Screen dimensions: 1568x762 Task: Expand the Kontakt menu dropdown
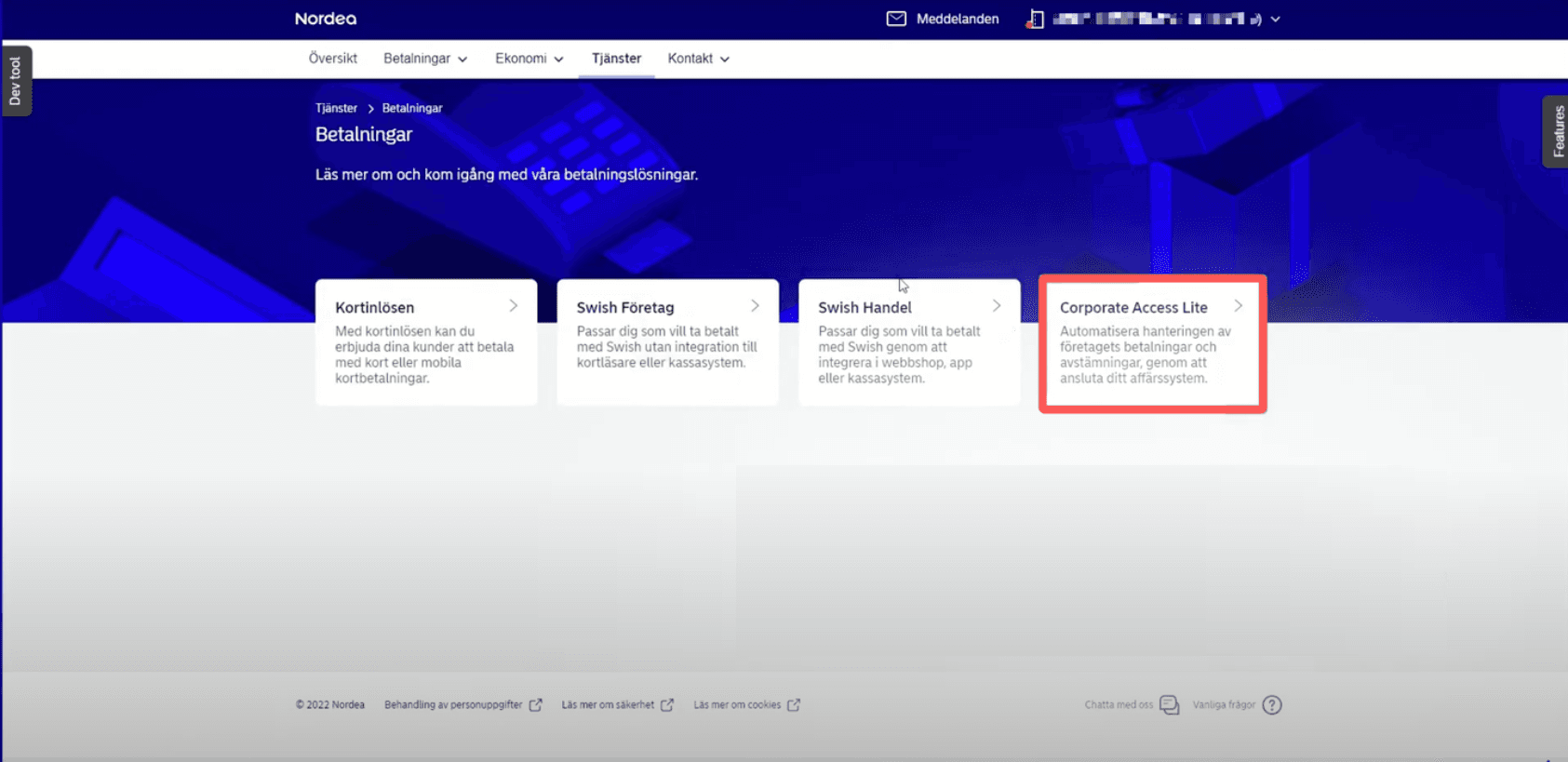pyautogui.click(x=698, y=59)
